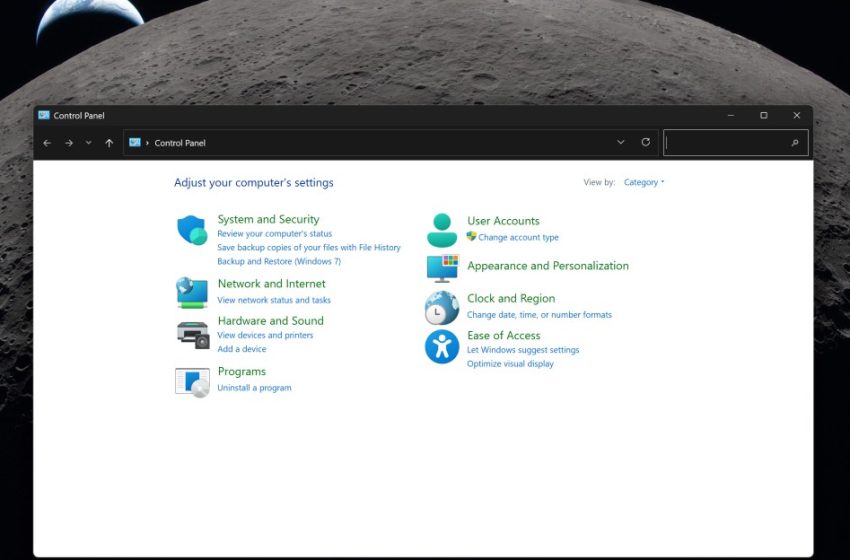Click the UAC shield beside Change account type
850x560 pixels.
[471, 236]
